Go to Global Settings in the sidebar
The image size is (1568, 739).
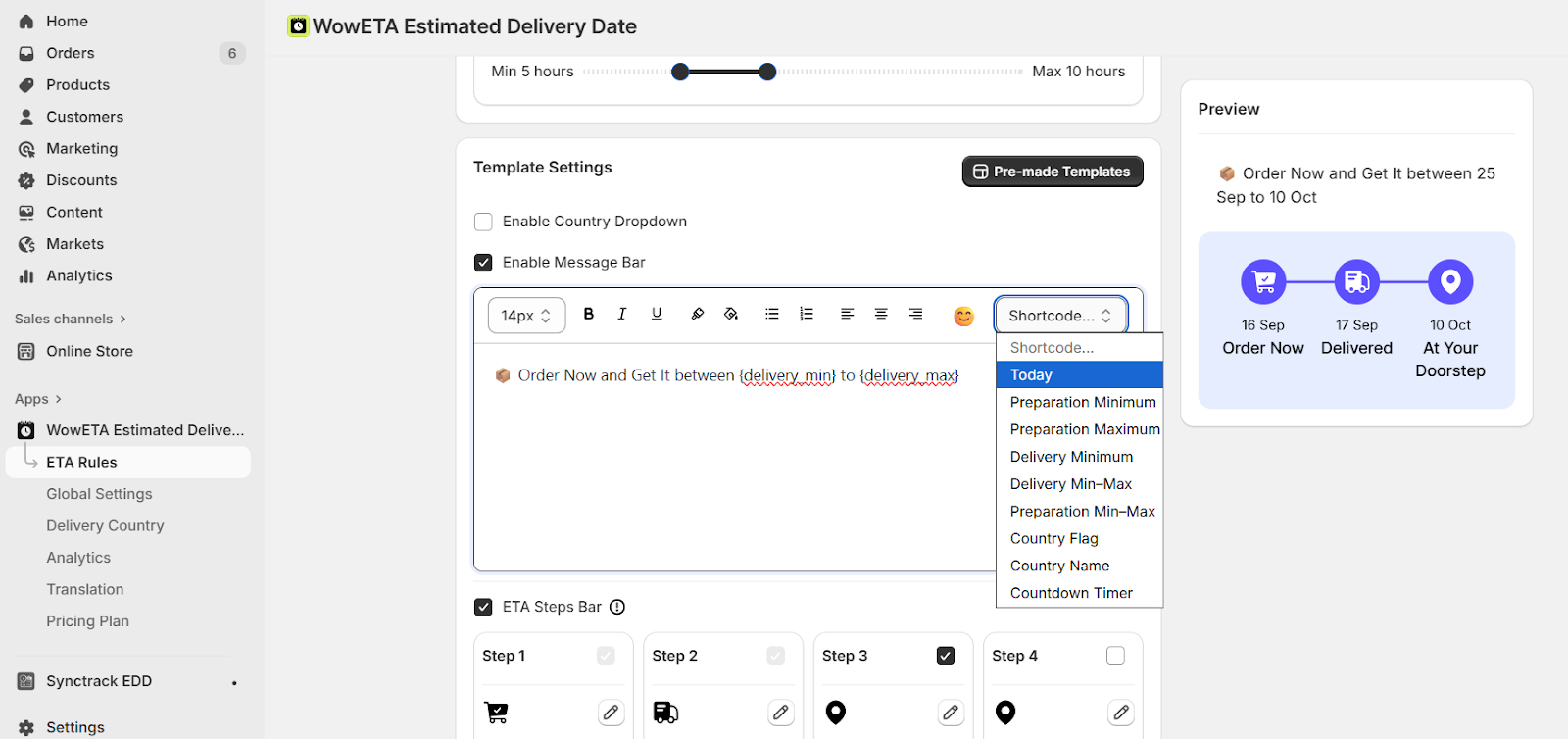tap(99, 494)
